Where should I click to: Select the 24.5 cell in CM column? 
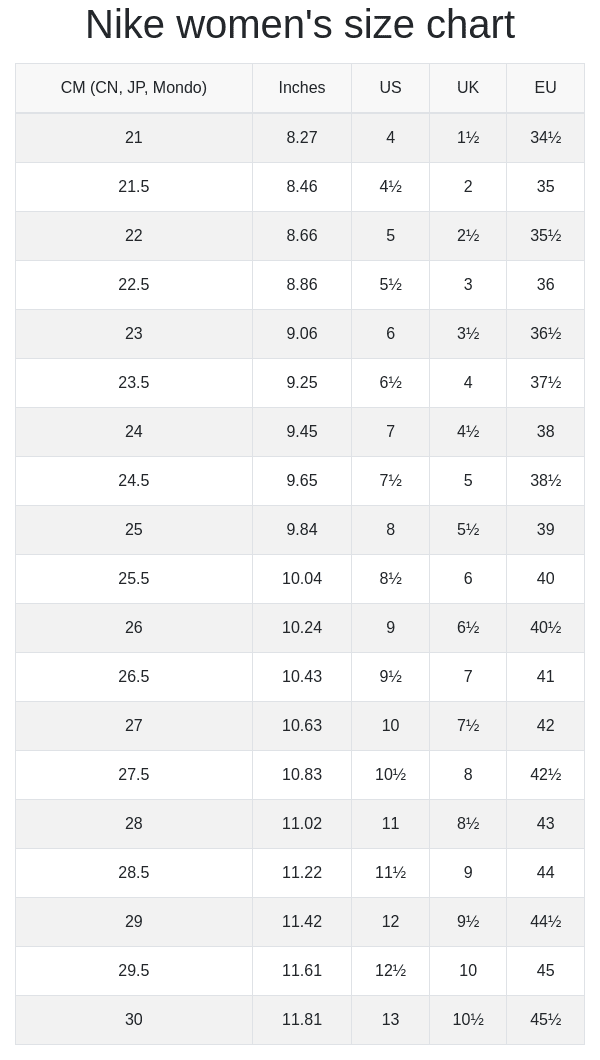click(x=134, y=481)
